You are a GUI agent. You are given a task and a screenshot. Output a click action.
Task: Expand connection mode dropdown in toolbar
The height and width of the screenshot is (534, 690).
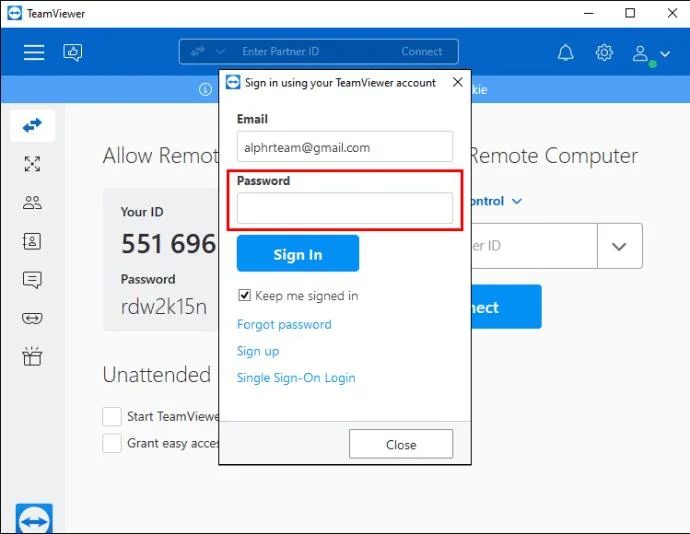(220, 52)
